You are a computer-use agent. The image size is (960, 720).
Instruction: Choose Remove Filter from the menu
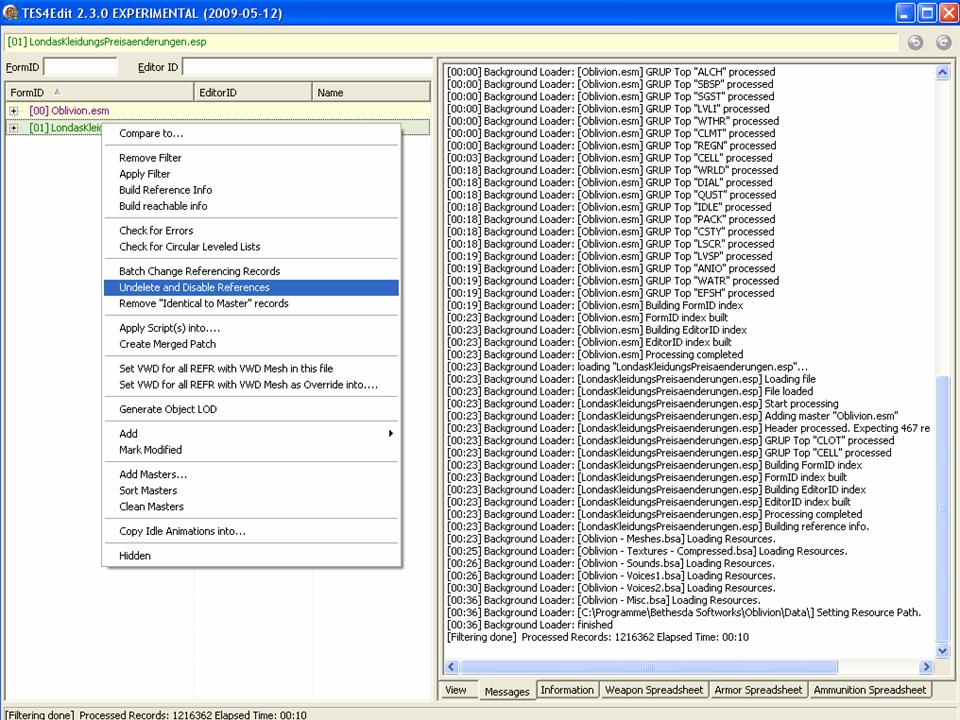[251, 158]
